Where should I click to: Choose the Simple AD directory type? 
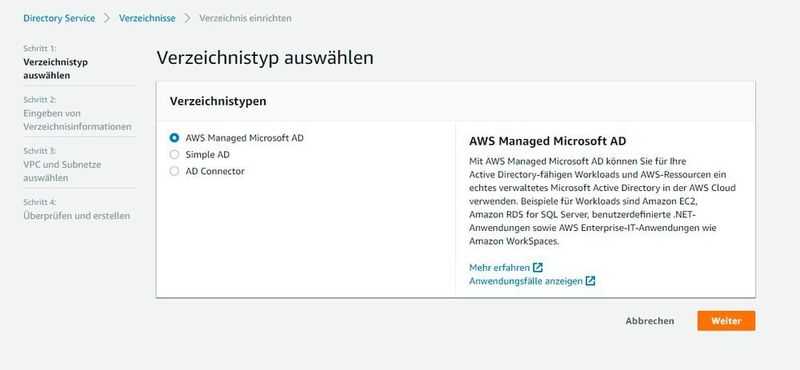tap(174, 155)
